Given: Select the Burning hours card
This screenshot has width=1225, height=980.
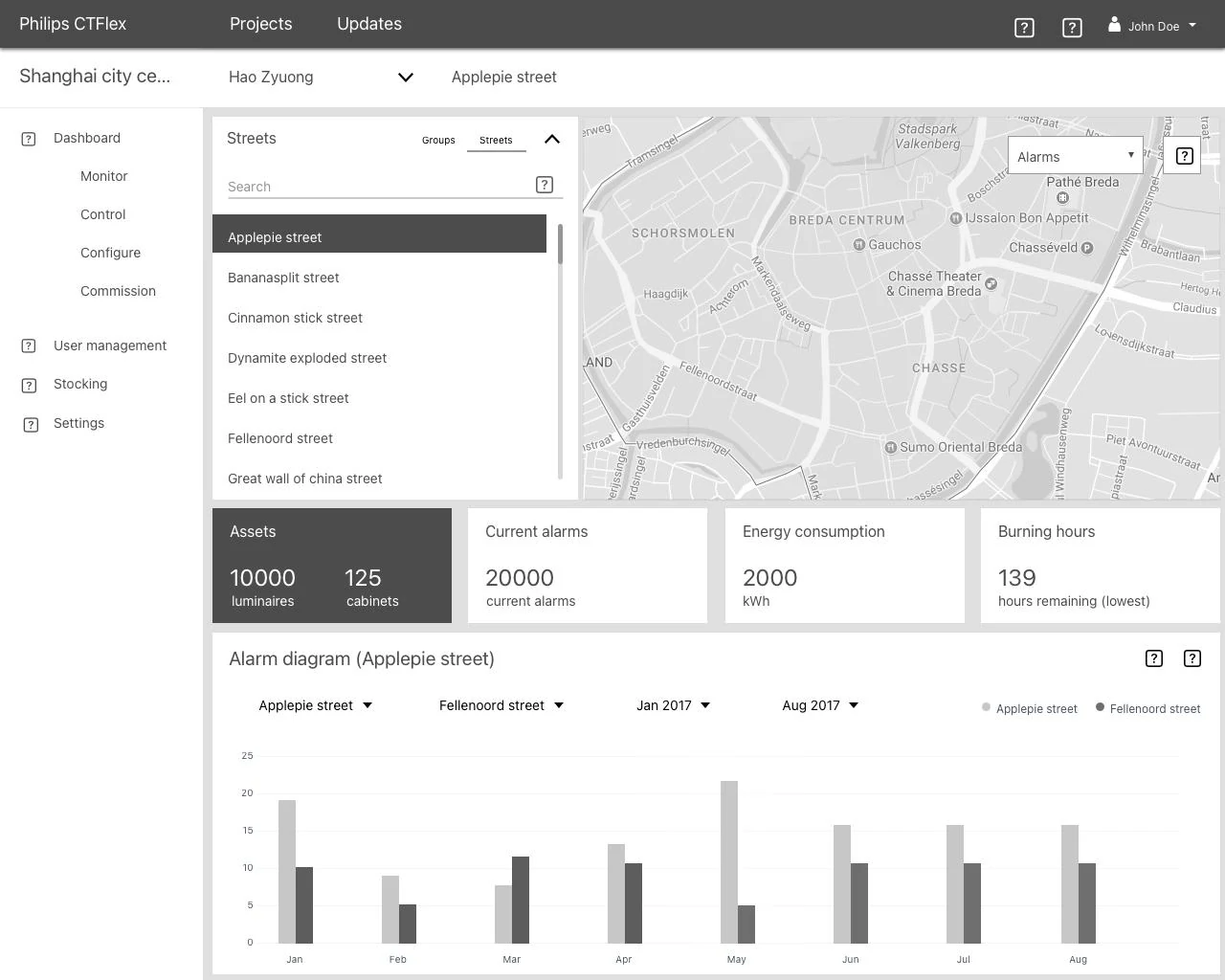Looking at the screenshot, I should [x=1101, y=566].
